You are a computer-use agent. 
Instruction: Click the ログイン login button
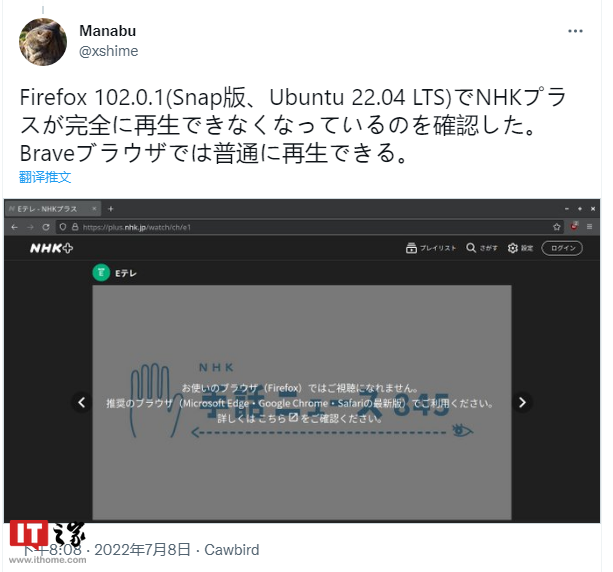tap(562, 248)
